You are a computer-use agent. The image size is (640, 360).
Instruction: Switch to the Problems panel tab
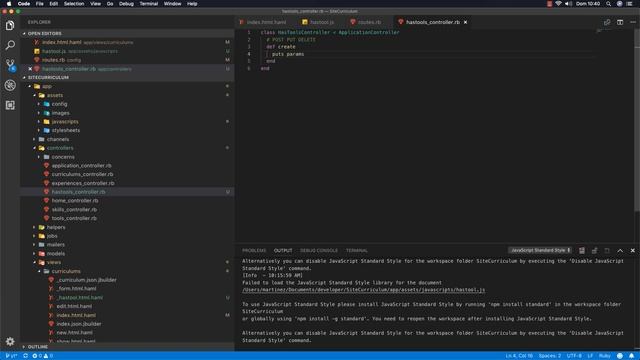(x=254, y=250)
